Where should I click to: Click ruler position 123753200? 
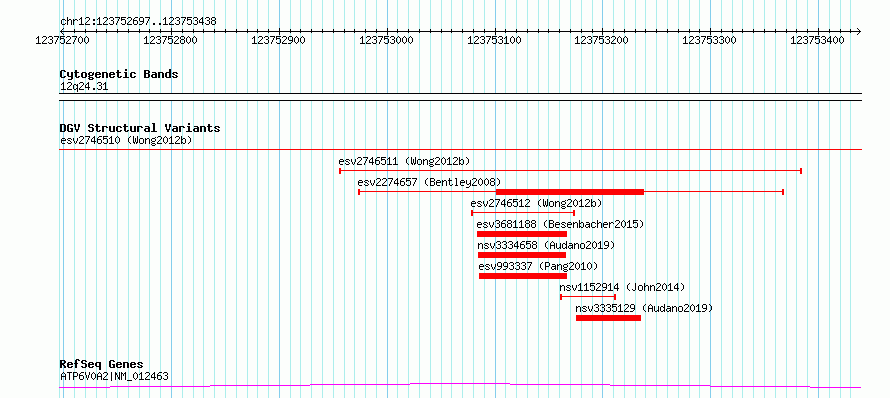click(602, 40)
